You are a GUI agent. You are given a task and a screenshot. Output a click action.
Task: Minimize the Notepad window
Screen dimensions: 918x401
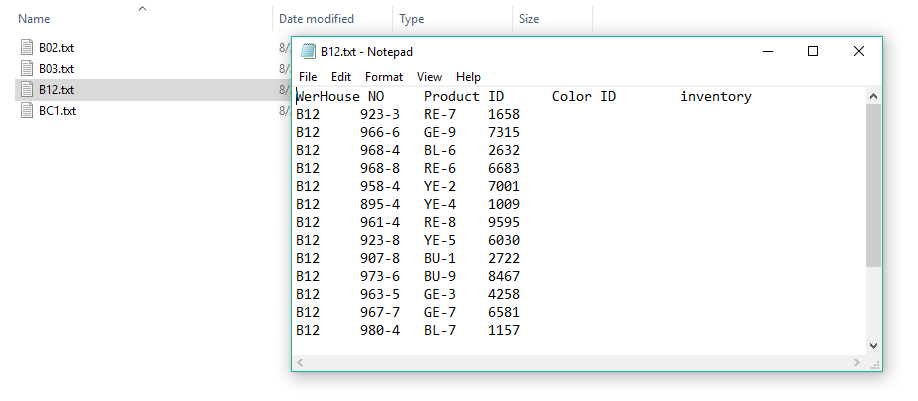[x=769, y=52]
